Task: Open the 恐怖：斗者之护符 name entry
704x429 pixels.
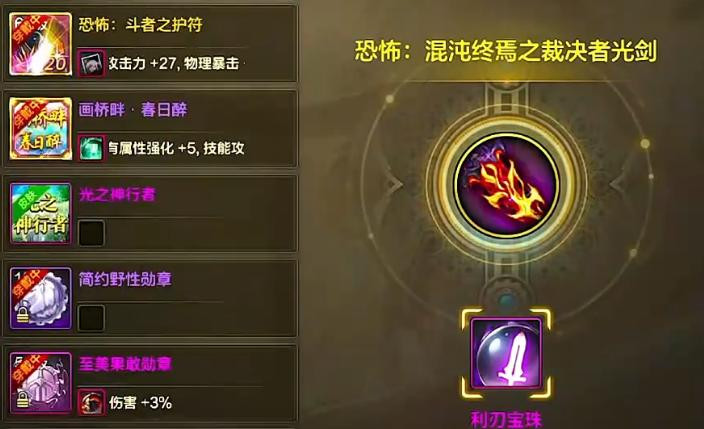Action: pos(141,24)
